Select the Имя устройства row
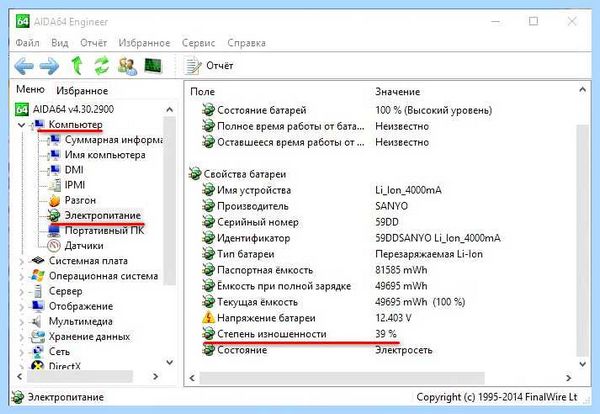The width and height of the screenshot is (600, 414). click(x=321, y=190)
